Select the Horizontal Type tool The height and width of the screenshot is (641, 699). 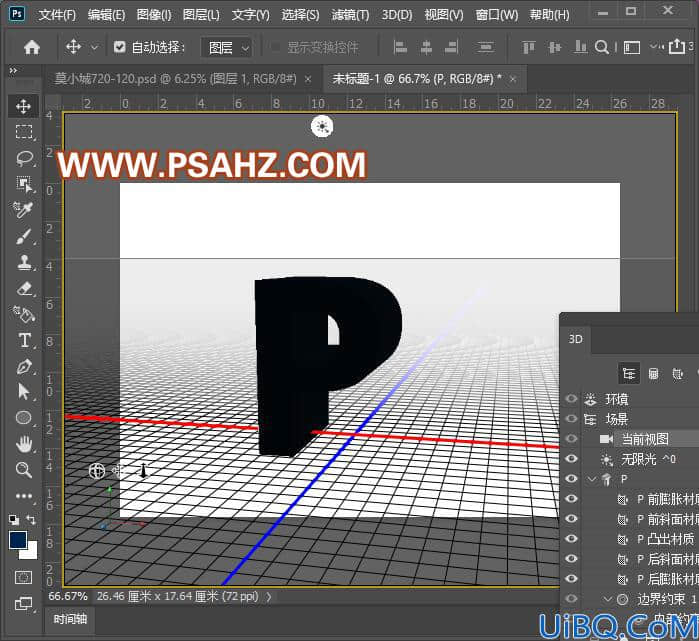23,341
